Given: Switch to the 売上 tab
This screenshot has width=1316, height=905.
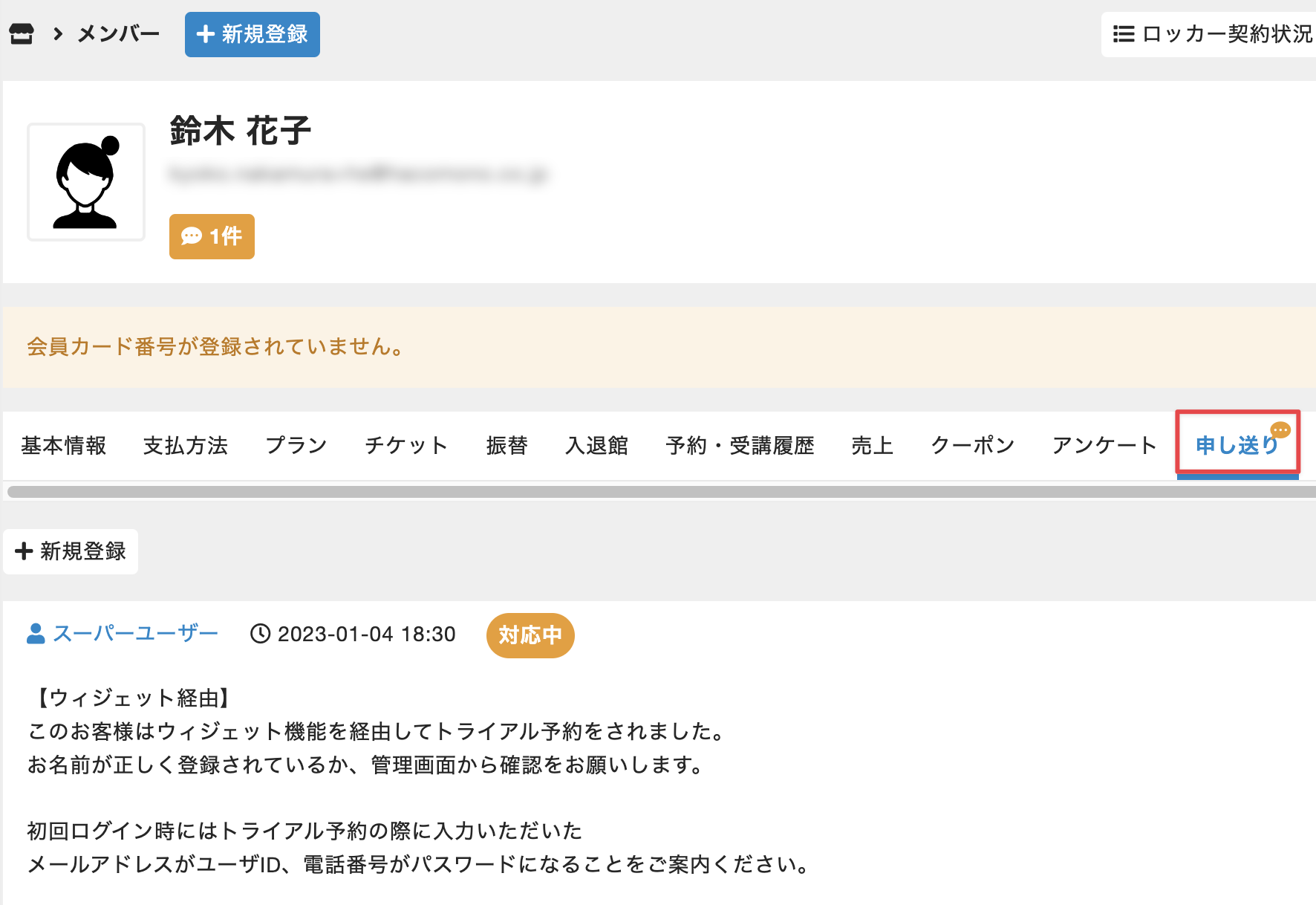Looking at the screenshot, I should coord(873,446).
